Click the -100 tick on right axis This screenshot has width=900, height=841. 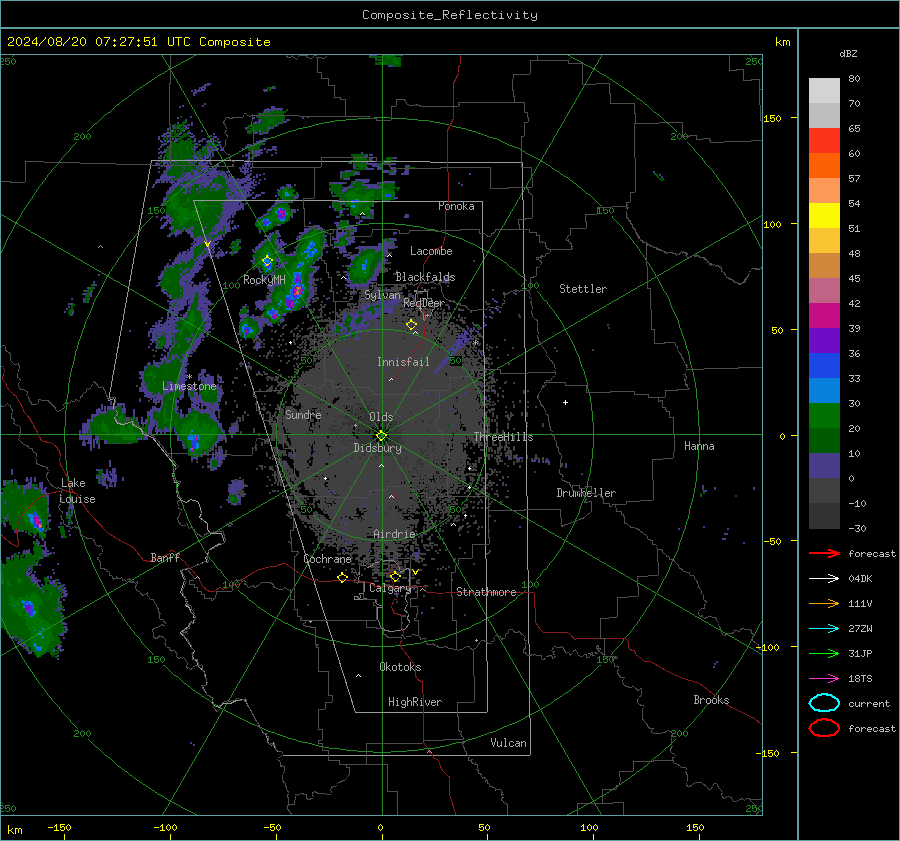coord(767,647)
